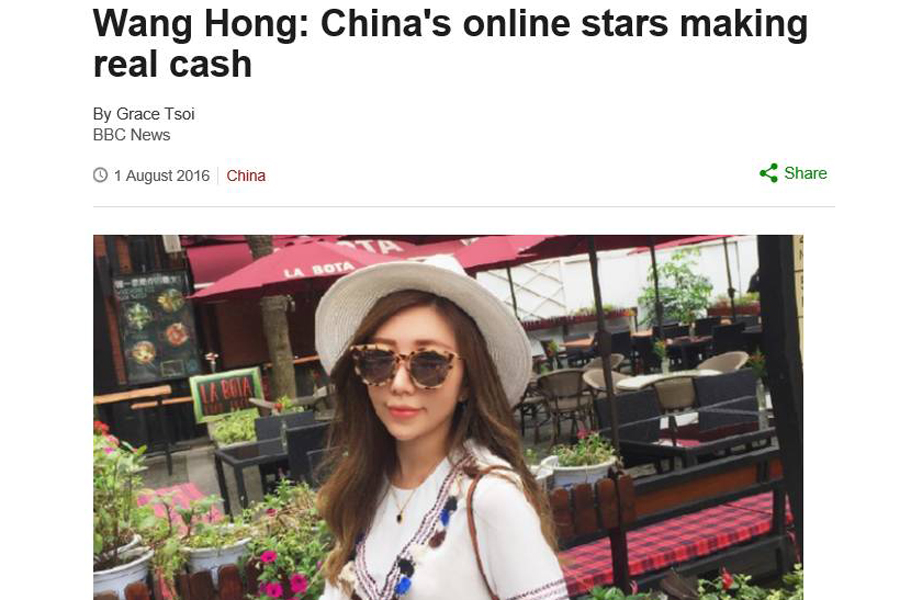Screen dimensions: 900x600
Task: Click the headline's second line "real cash"
Action: coord(172,64)
